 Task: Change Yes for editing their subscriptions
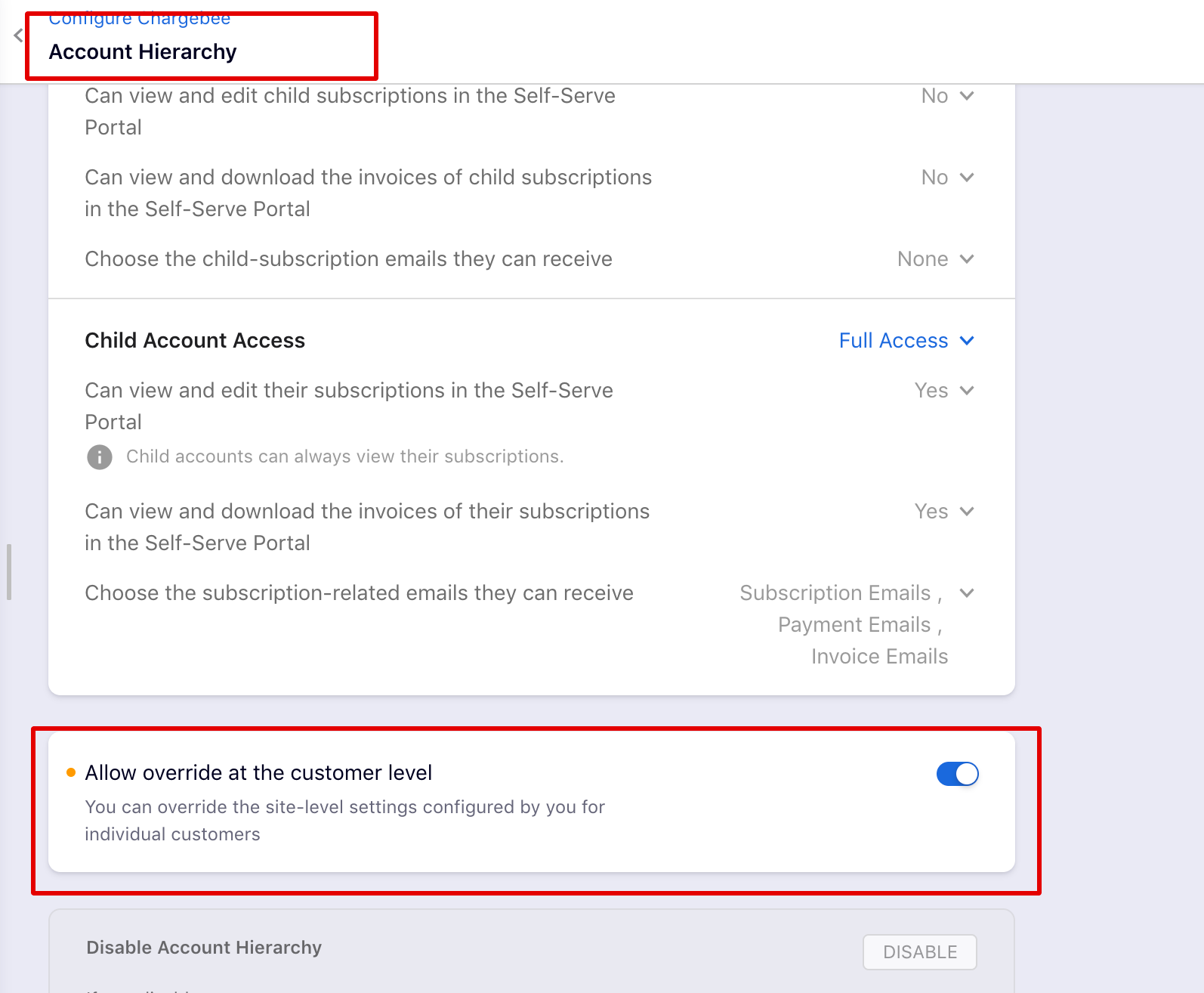tap(943, 391)
